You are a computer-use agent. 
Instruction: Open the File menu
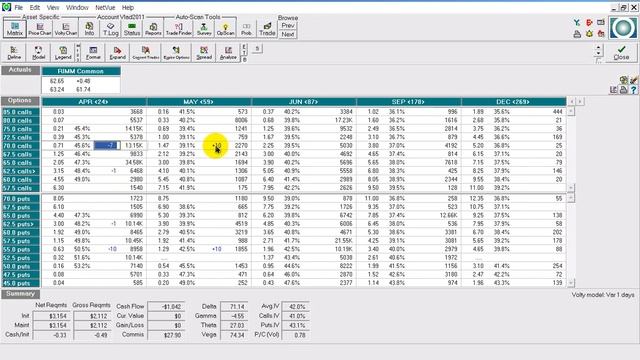coord(19,7)
